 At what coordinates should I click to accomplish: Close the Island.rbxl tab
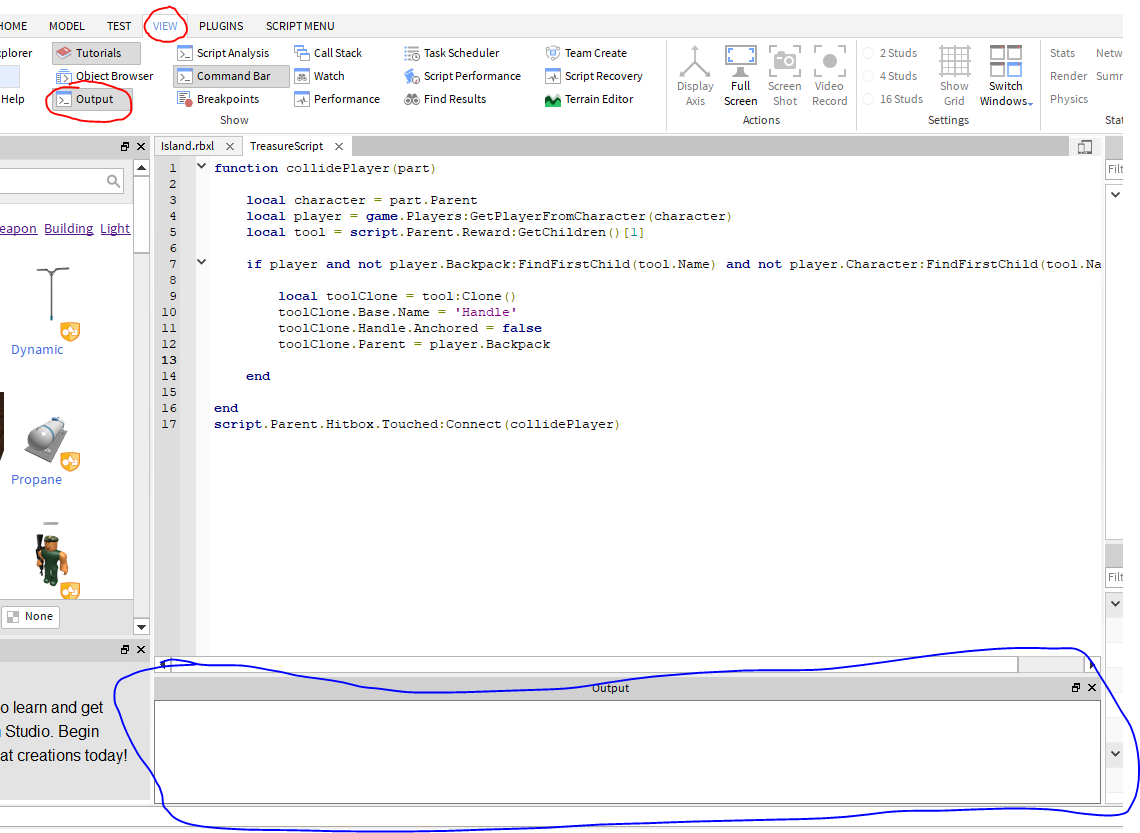(230, 147)
